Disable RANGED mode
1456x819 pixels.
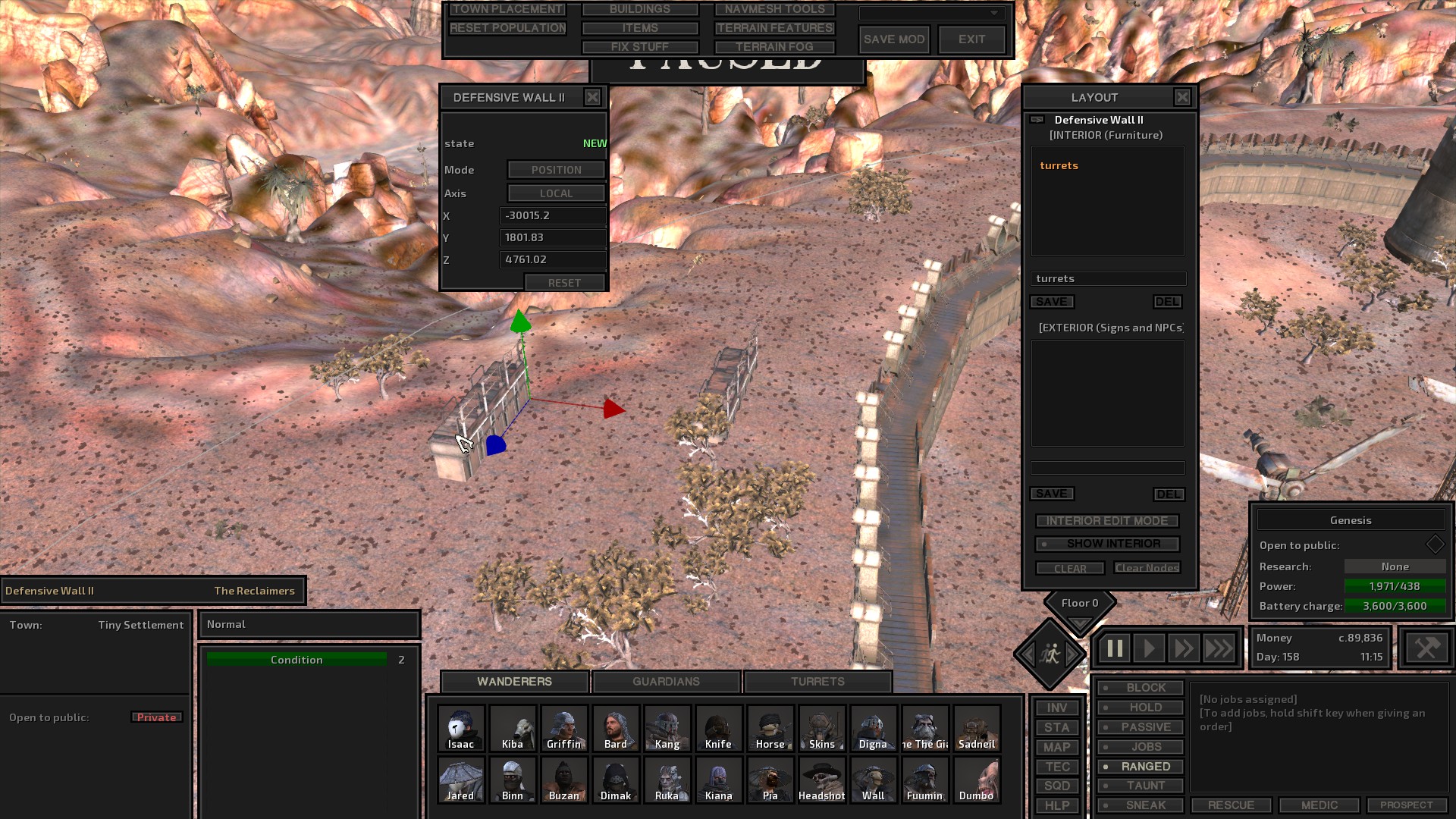[x=1140, y=767]
